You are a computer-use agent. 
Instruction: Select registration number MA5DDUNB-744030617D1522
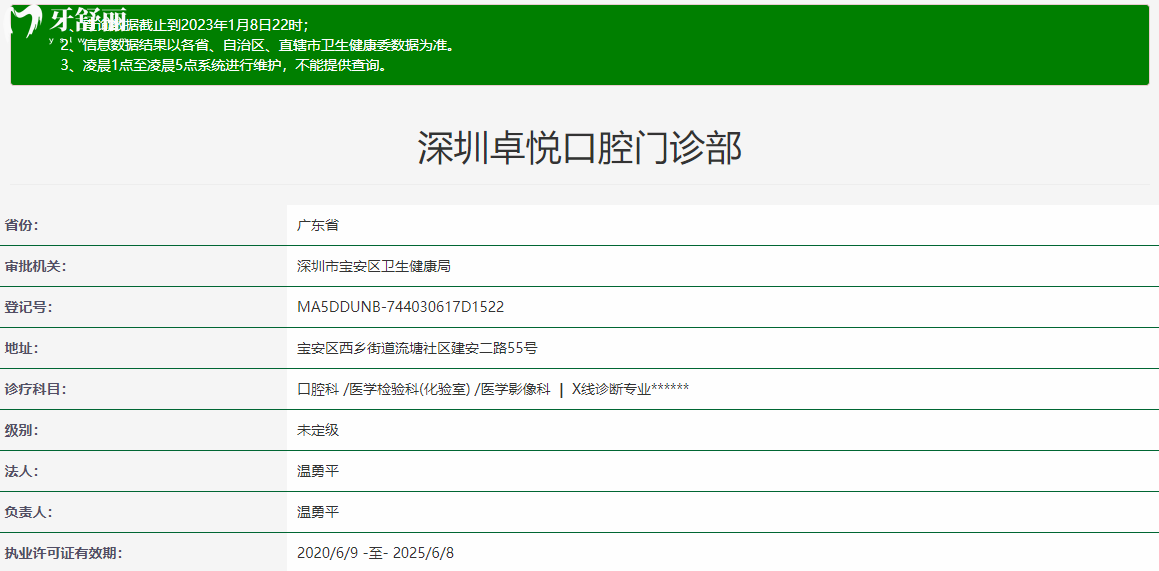400,307
